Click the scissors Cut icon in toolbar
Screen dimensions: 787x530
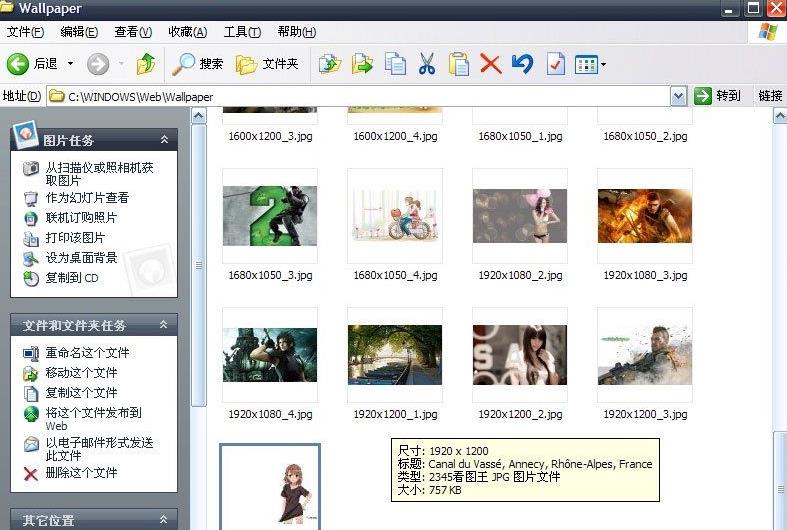(427, 64)
